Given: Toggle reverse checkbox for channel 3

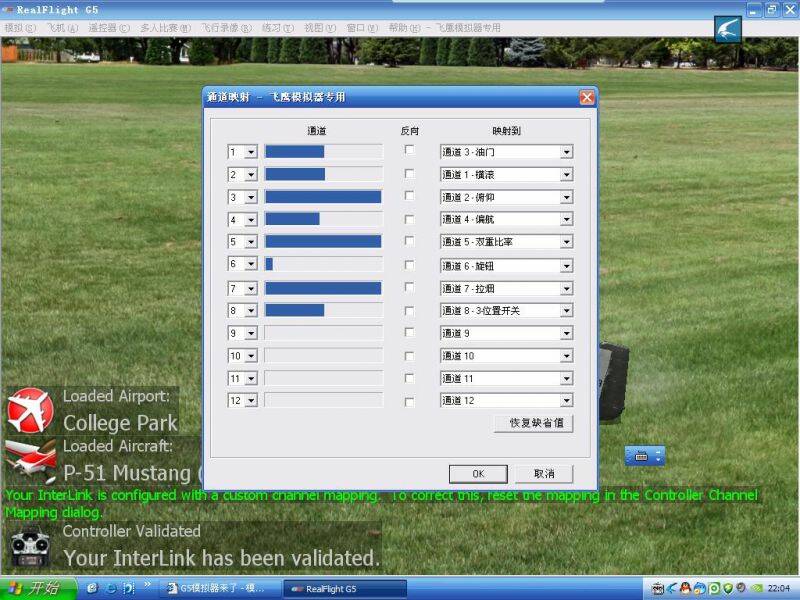Looking at the screenshot, I should (409, 195).
